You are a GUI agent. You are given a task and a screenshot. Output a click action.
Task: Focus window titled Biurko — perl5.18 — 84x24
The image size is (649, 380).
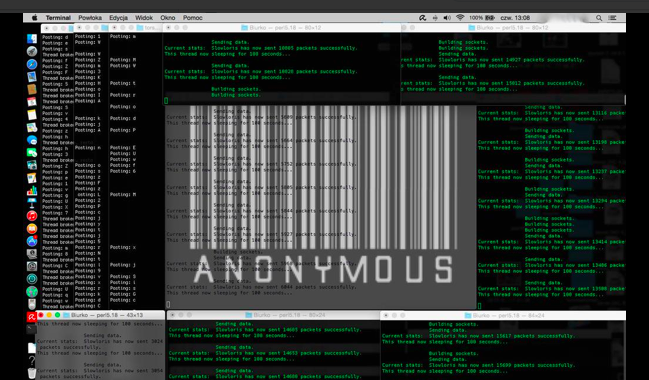(503, 315)
